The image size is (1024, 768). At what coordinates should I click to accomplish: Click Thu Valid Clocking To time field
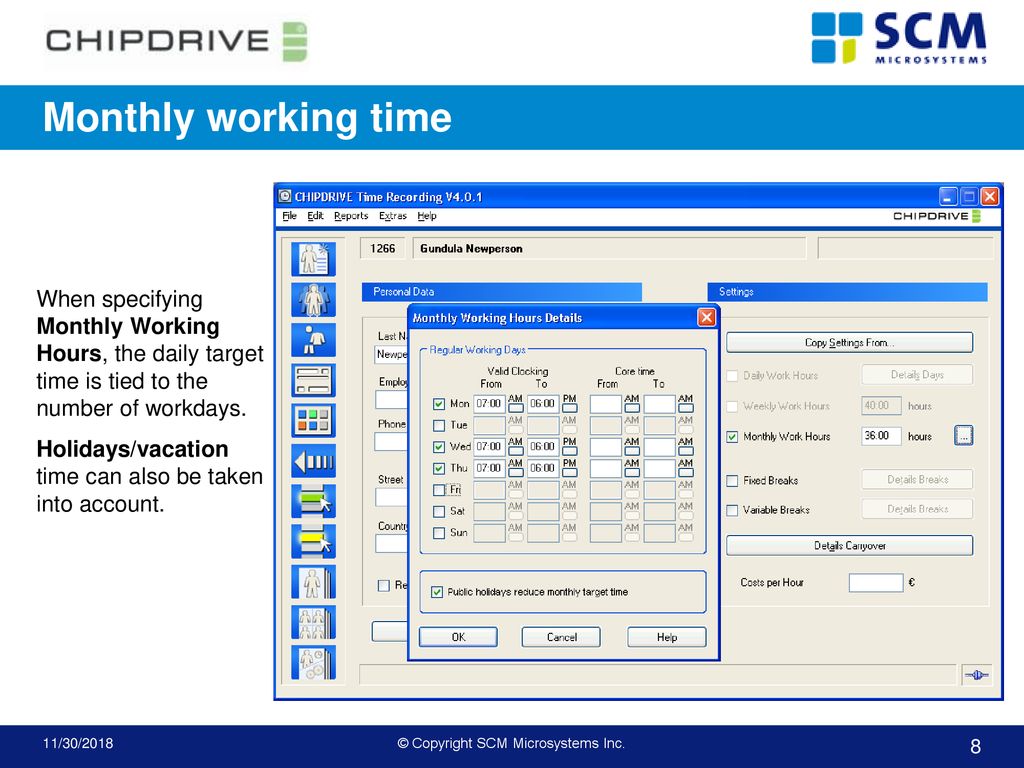pyautogui.click(x=543, y=469)
